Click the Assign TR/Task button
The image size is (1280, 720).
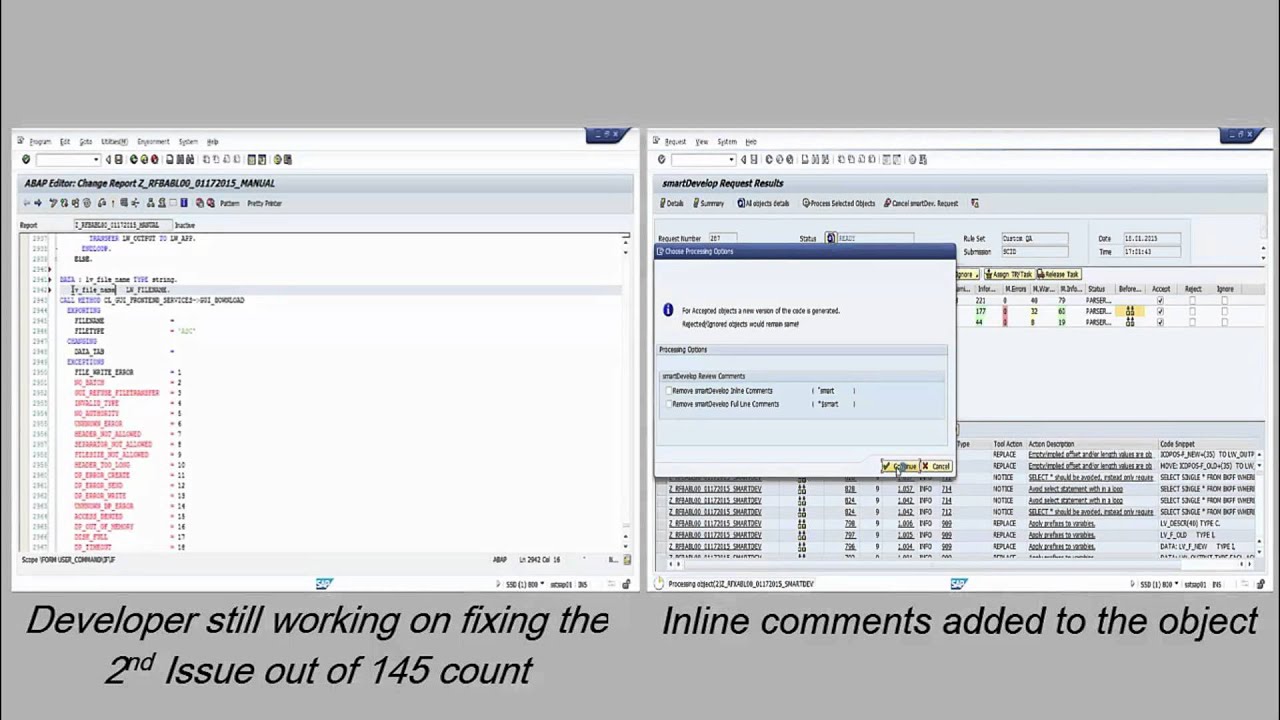(x=1008, y=275)
